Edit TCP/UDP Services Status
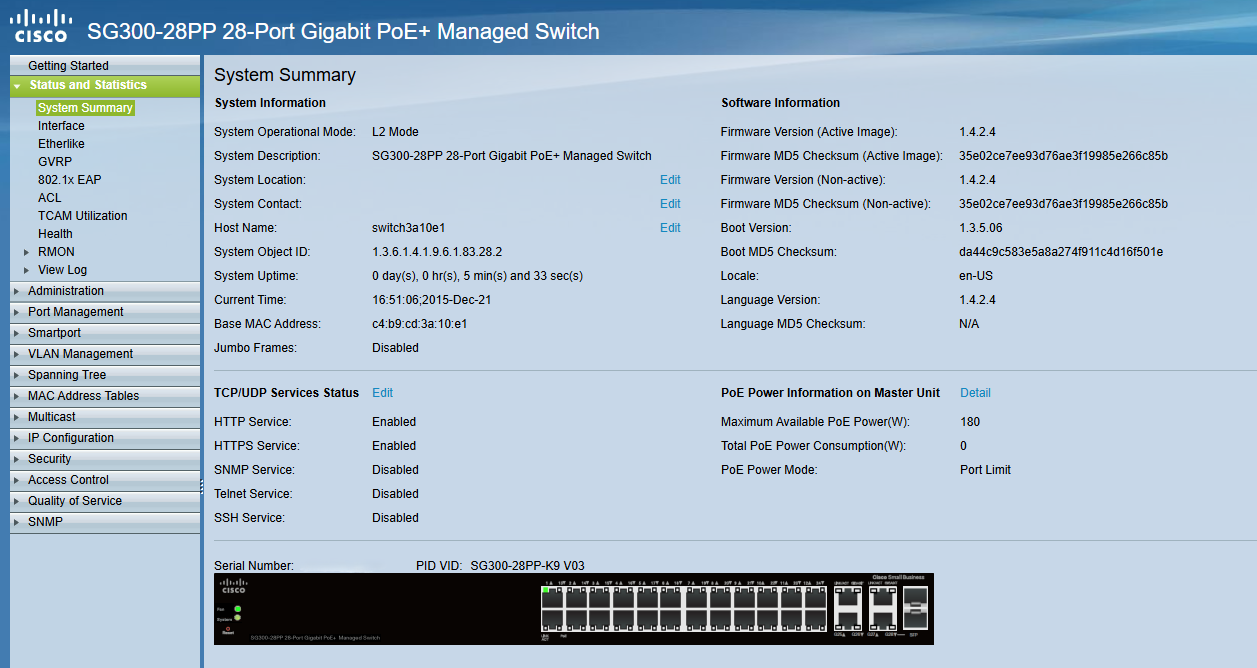 (383, 393)
